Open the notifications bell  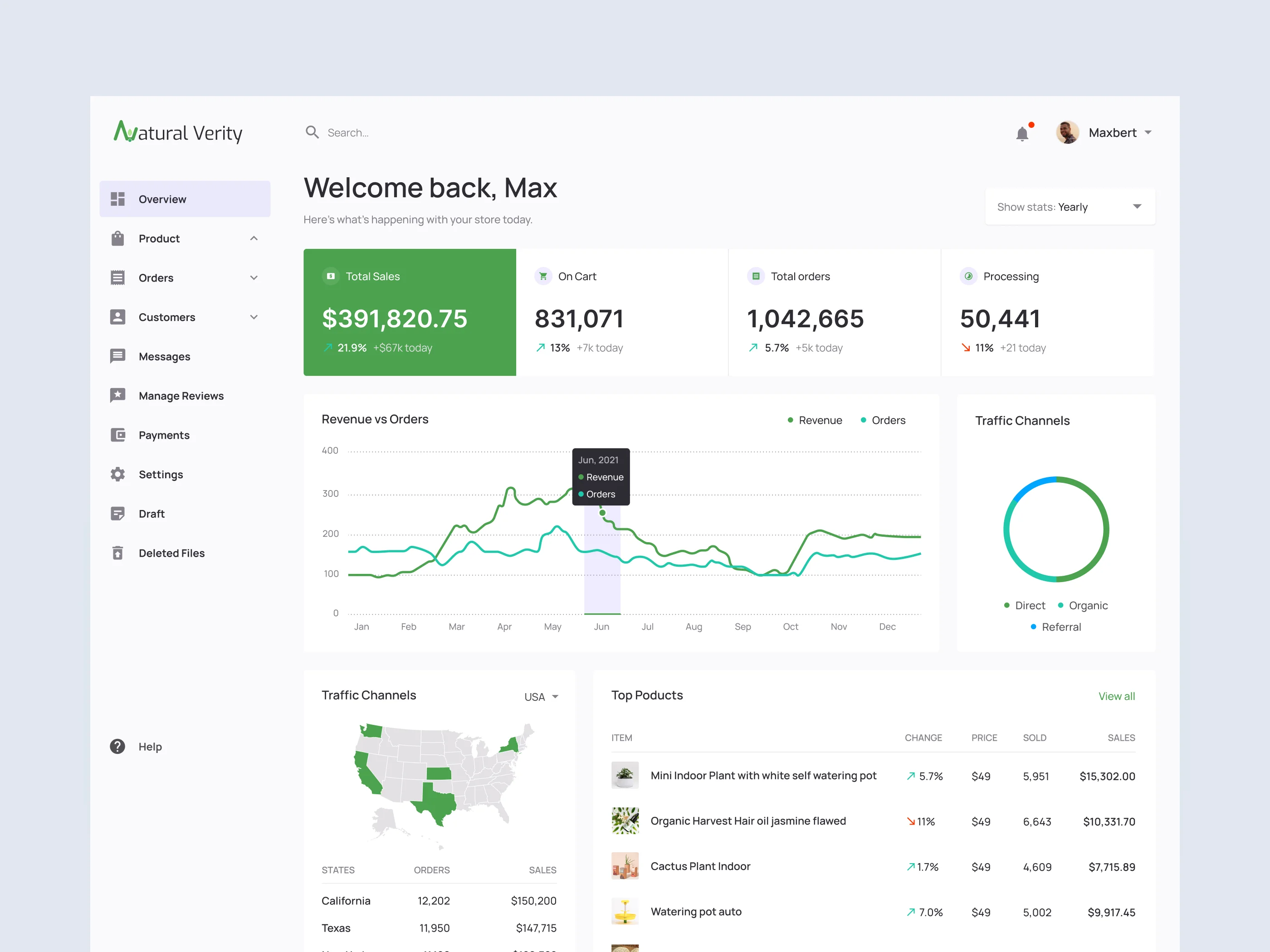[1022, 133]
